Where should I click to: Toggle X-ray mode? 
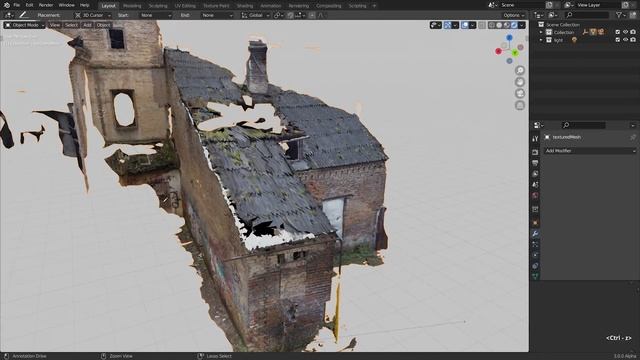482,25
